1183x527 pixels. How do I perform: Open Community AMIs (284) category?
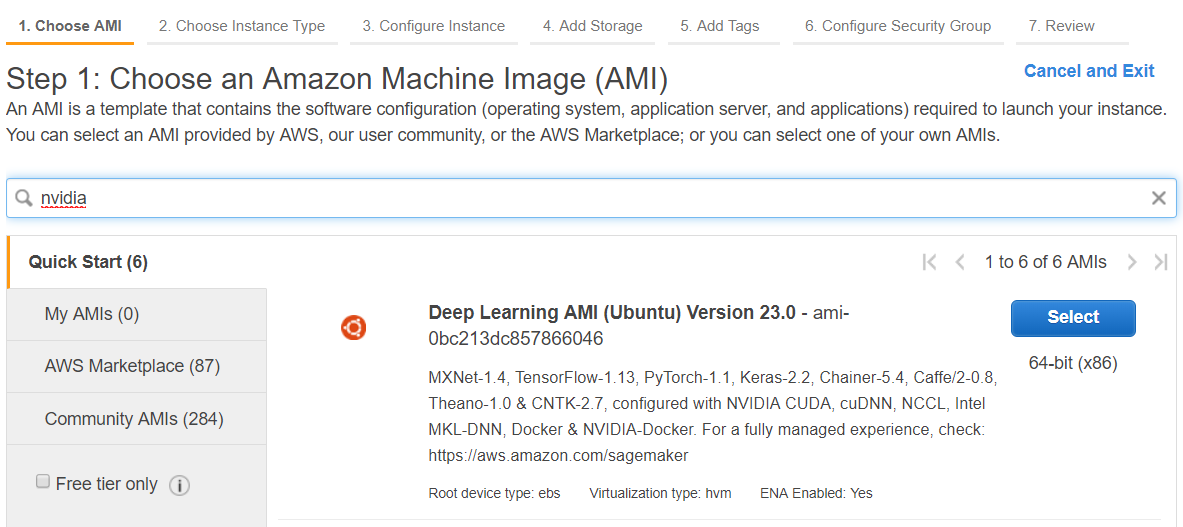[136, 418]
